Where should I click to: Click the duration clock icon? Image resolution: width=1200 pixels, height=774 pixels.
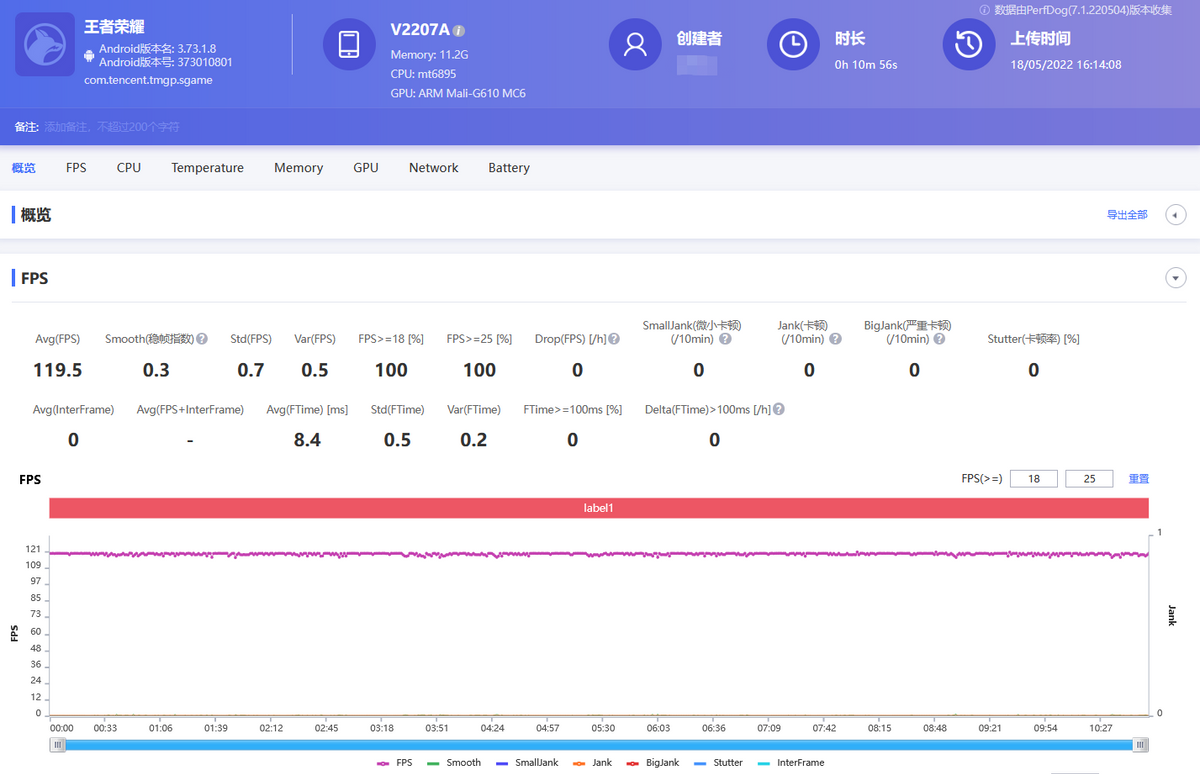click(x=793, y=44)
